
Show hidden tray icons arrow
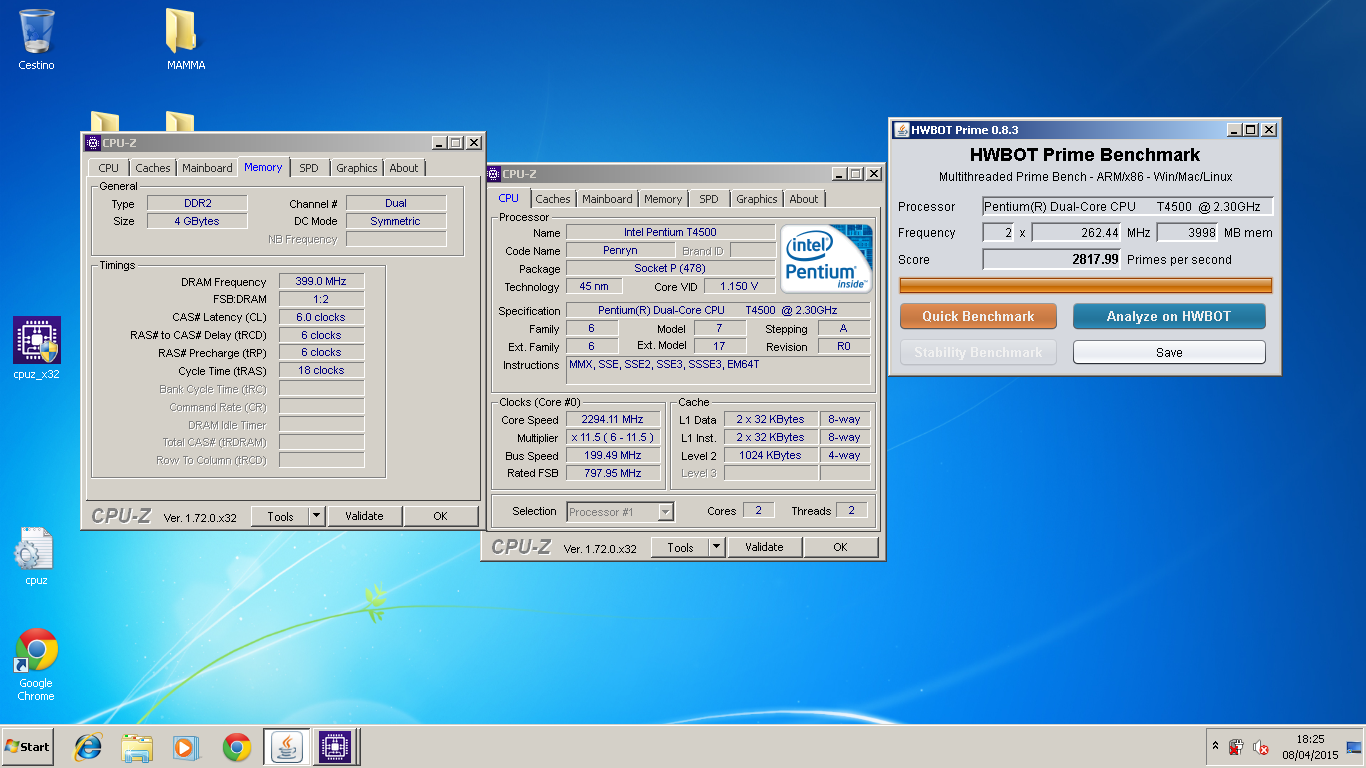point(1216,747)
